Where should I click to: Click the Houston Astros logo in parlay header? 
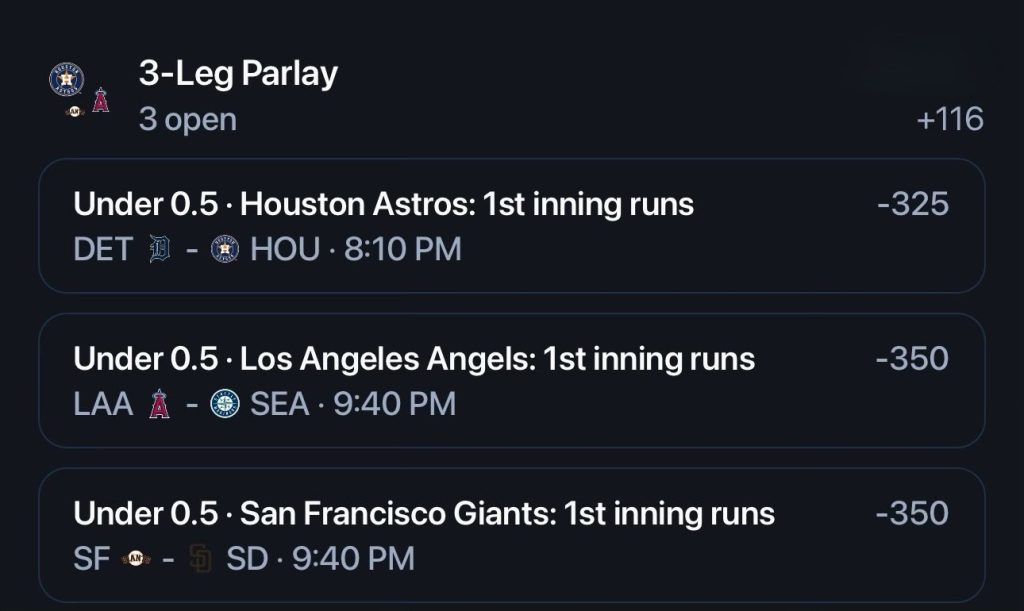coord(67,79)
